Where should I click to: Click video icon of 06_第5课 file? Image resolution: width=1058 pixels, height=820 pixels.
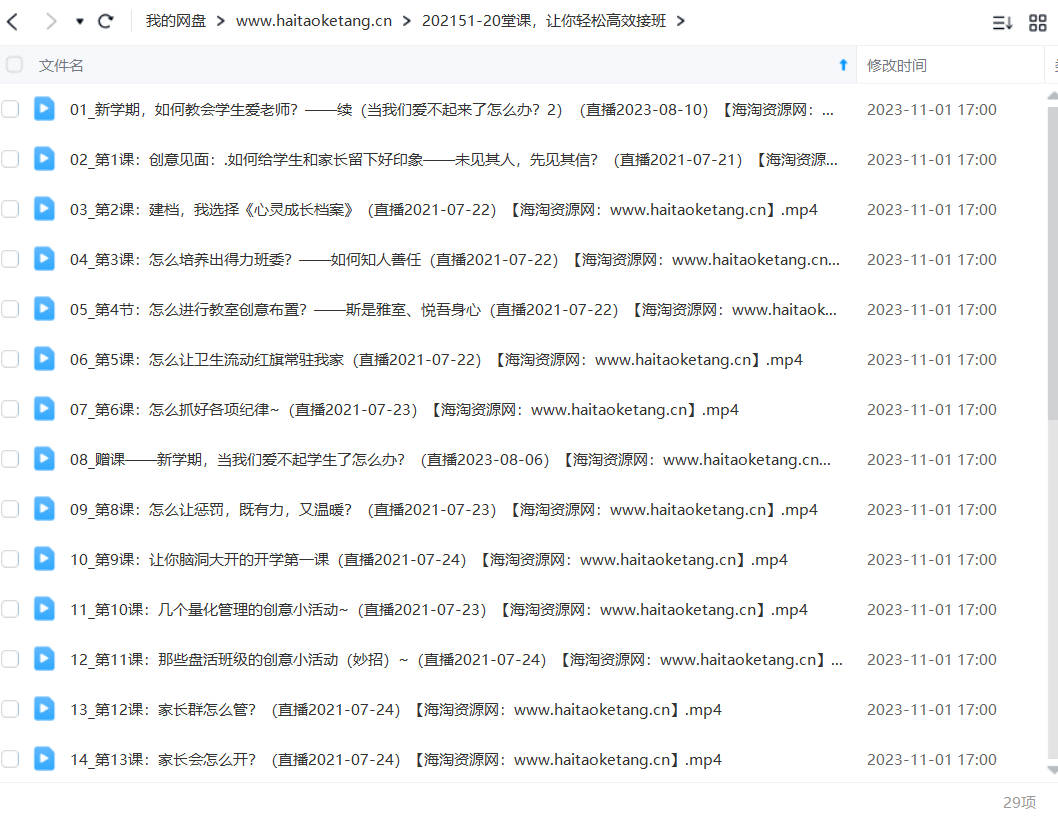(44, 358)
